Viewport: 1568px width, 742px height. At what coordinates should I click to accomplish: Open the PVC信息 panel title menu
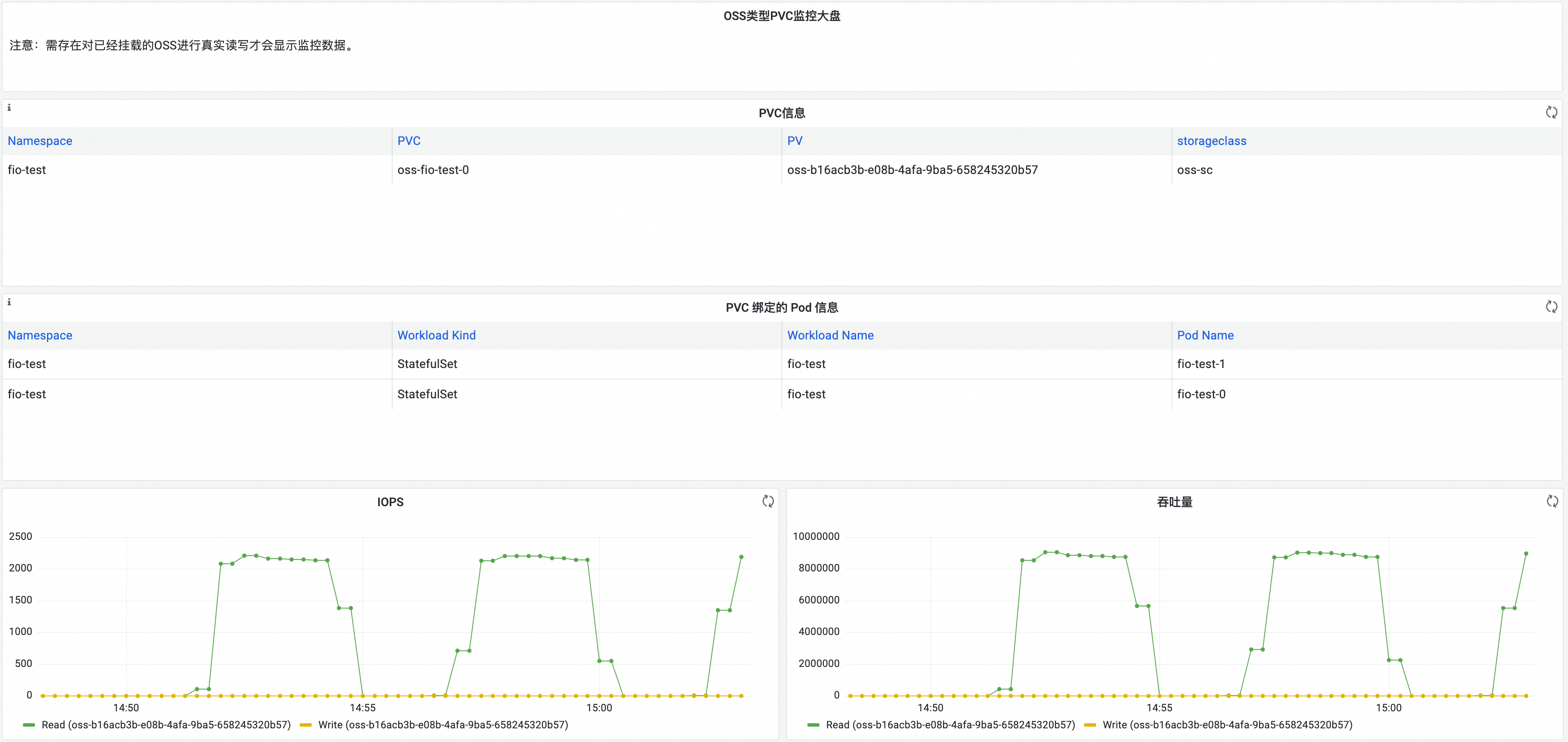781,113
